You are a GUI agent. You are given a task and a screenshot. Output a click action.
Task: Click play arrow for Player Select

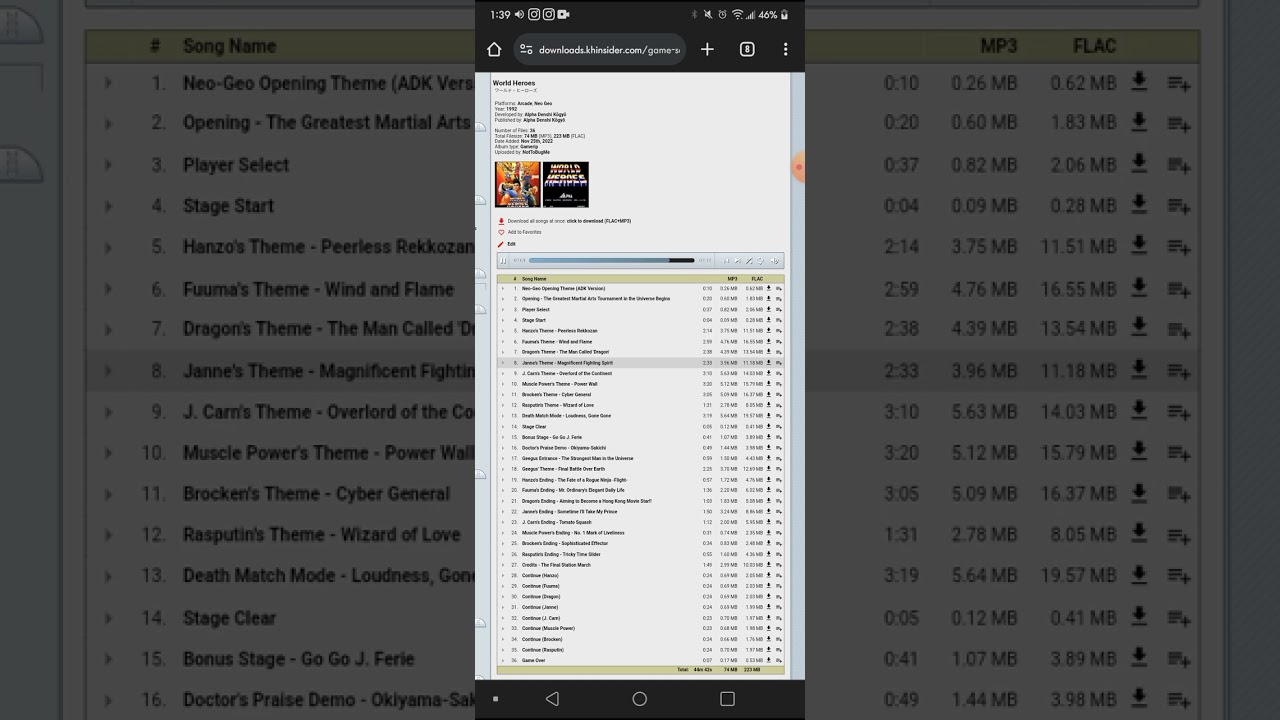503,310
